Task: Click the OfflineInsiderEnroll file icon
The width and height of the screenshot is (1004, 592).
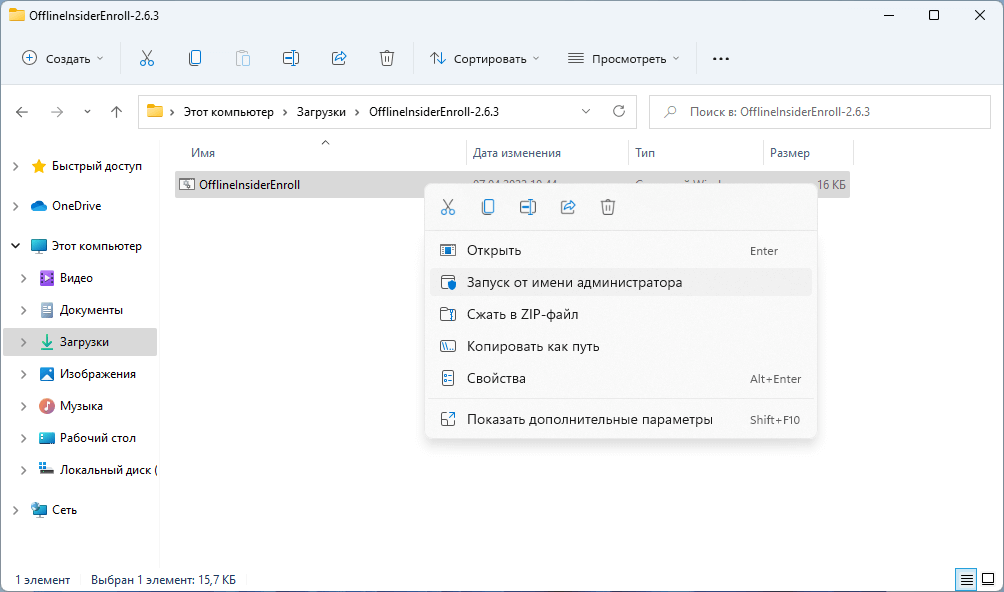Action: [187, 184]
